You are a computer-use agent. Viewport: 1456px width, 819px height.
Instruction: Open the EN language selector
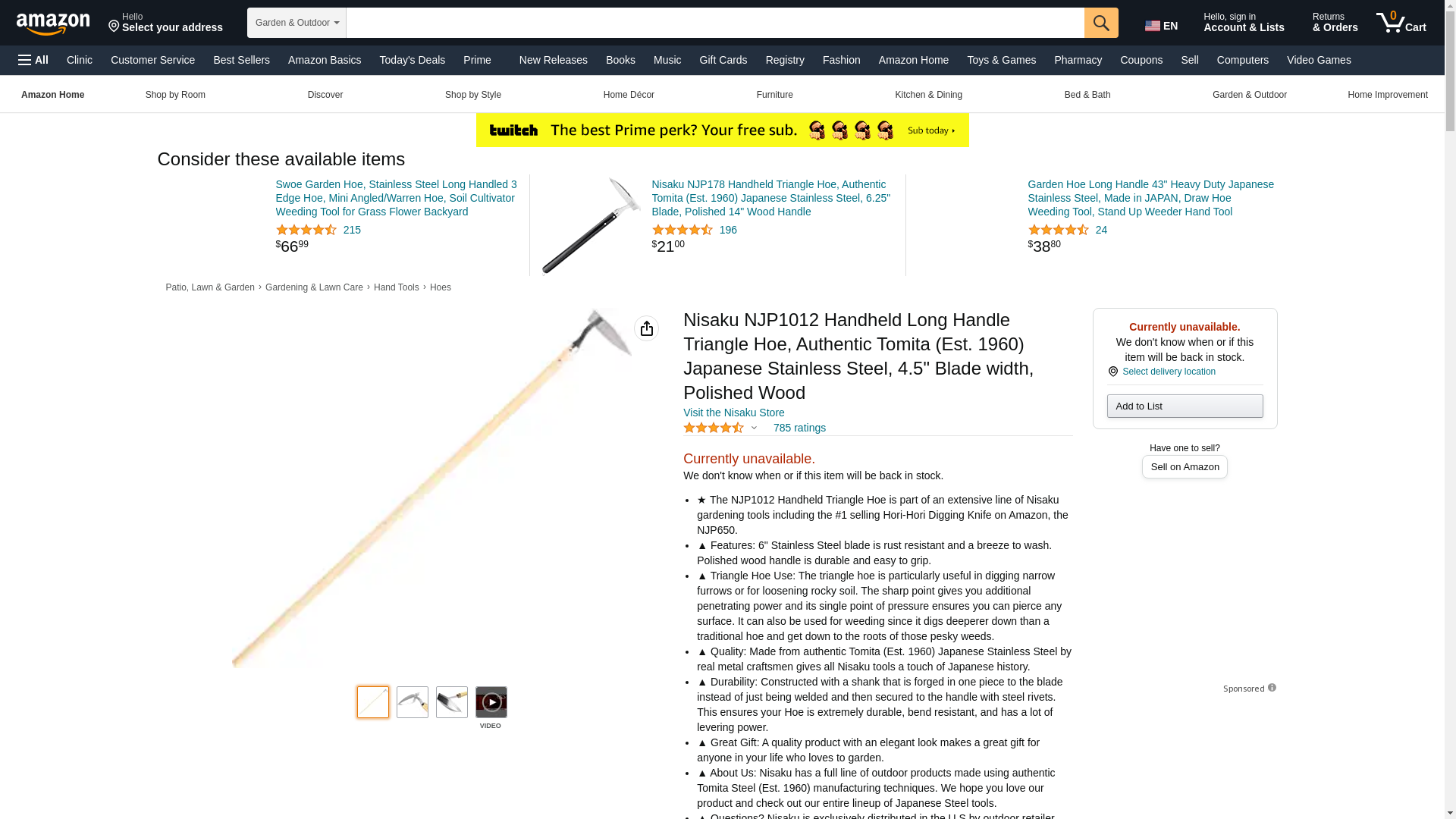pyautogui.click(x=1162, y=26)
